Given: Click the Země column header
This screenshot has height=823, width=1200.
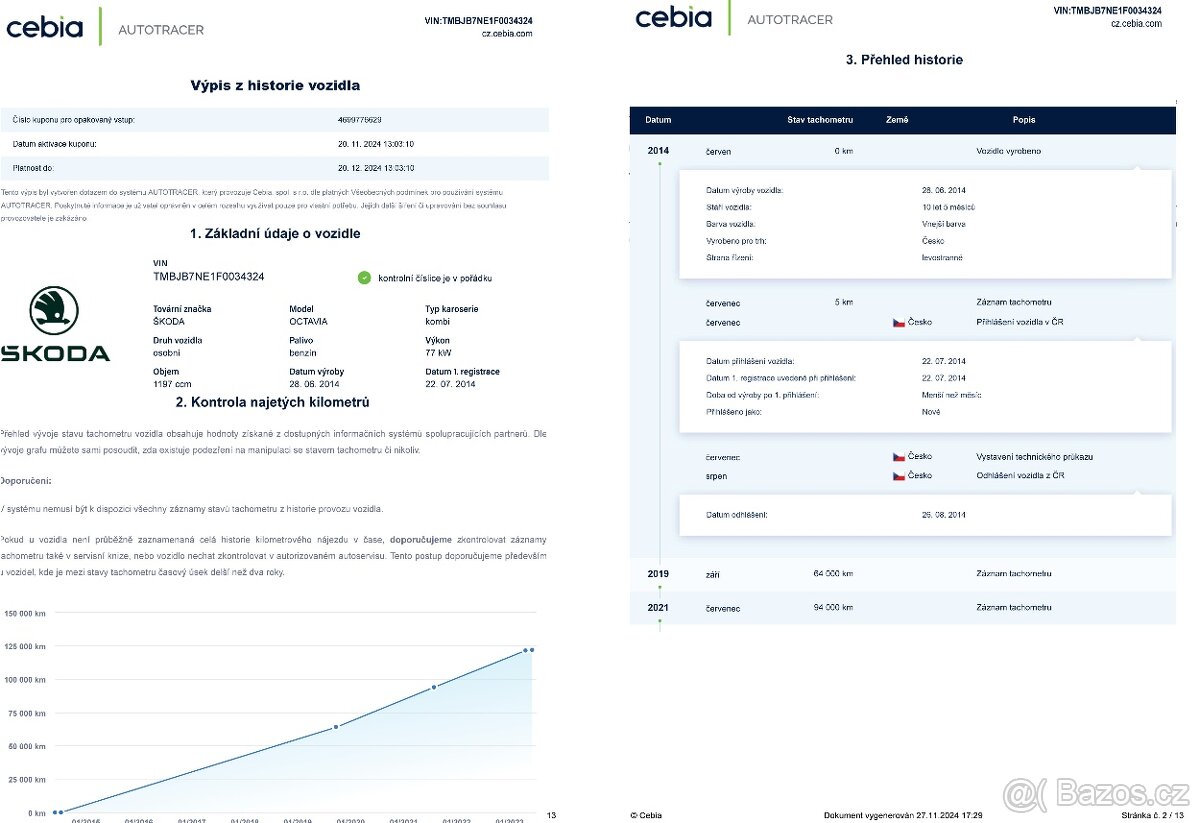Looking at the screenshot, I should pos(897,120).
